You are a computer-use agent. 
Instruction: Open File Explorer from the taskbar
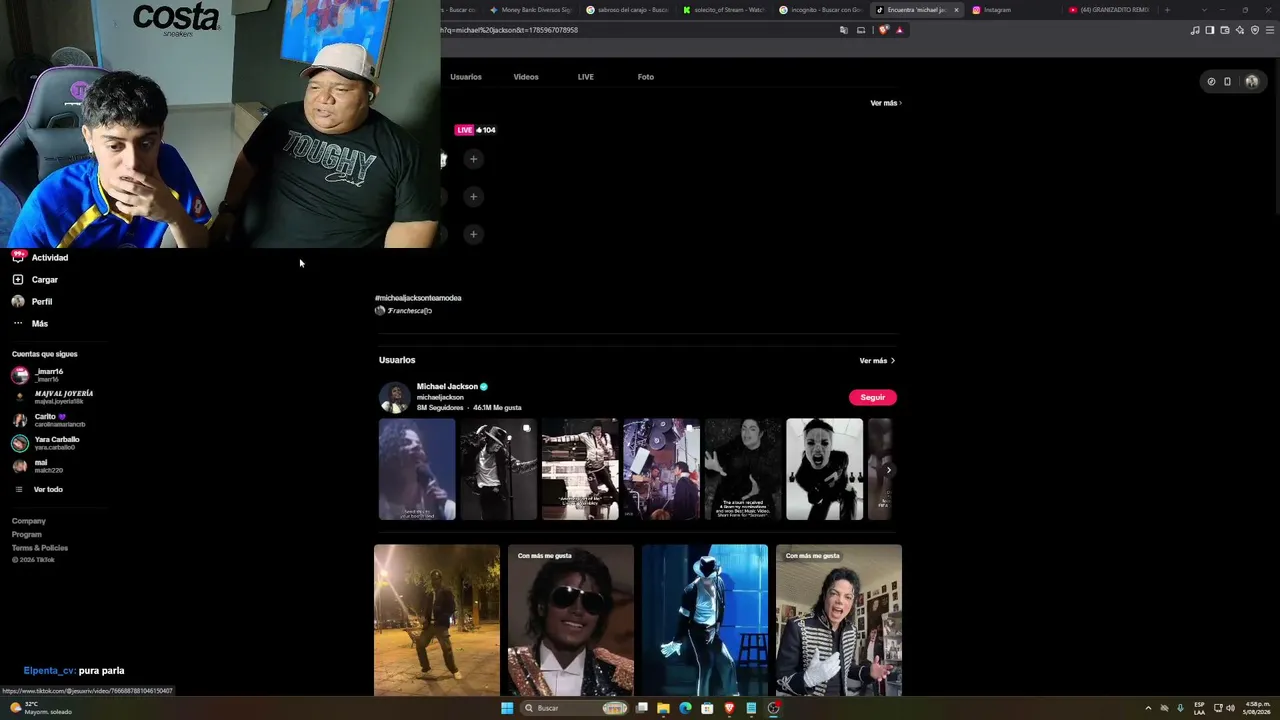pyautogui.click(x=663, y=708)
